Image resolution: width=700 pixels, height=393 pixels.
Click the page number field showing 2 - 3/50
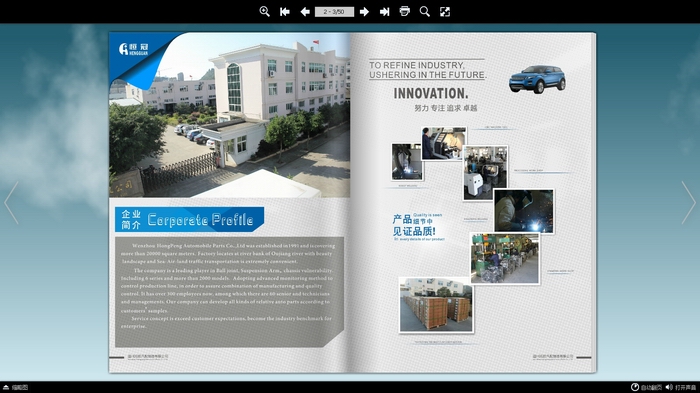click(x=334, y=12)
